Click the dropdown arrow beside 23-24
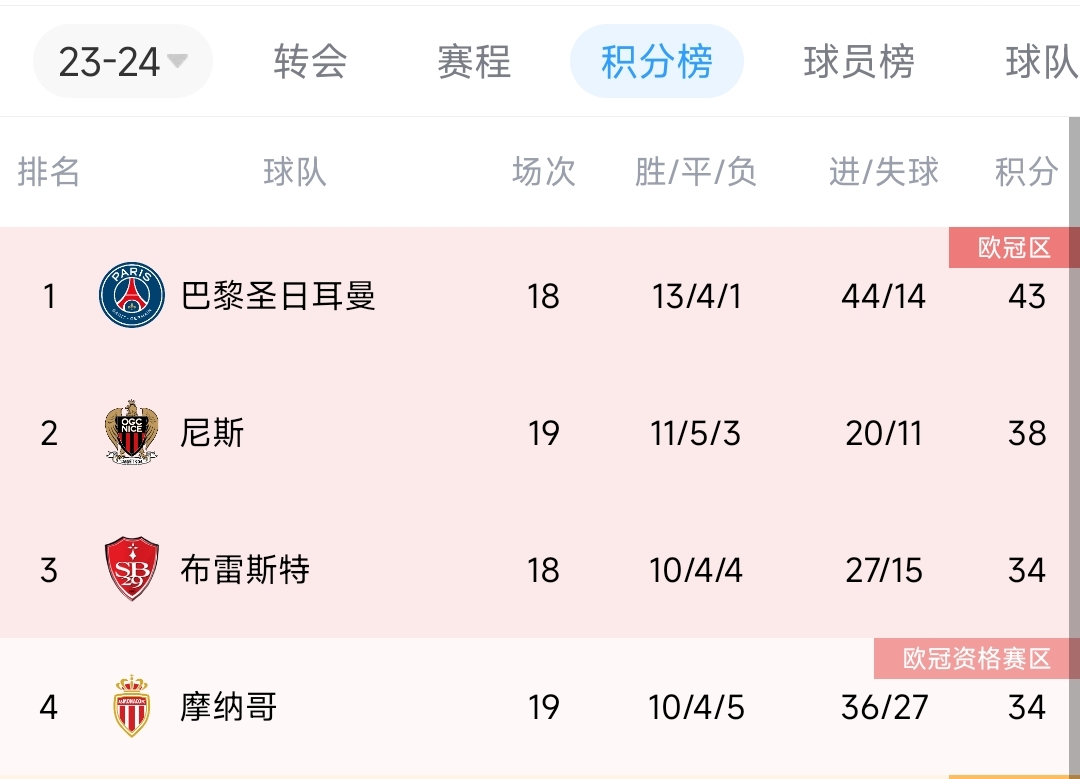 177,61
